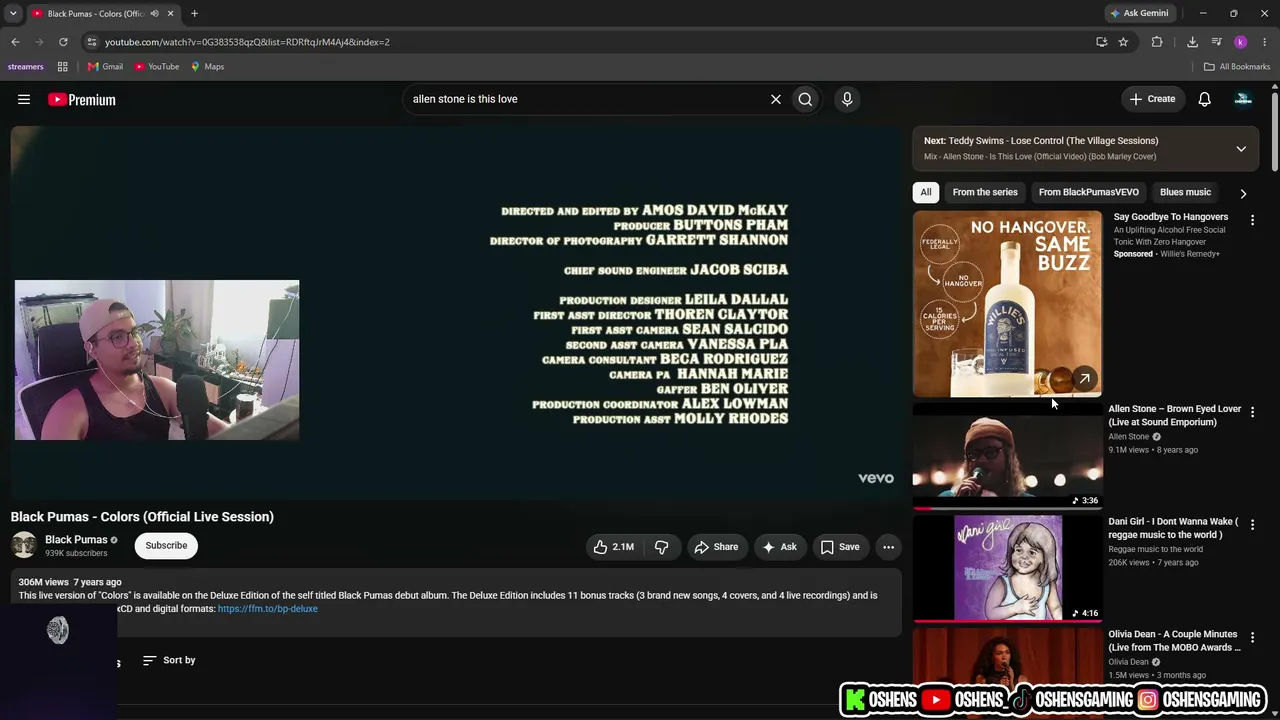1280x720 pixels.
Task: Click the Ask Gemini button
Action: coord(1139,14)
